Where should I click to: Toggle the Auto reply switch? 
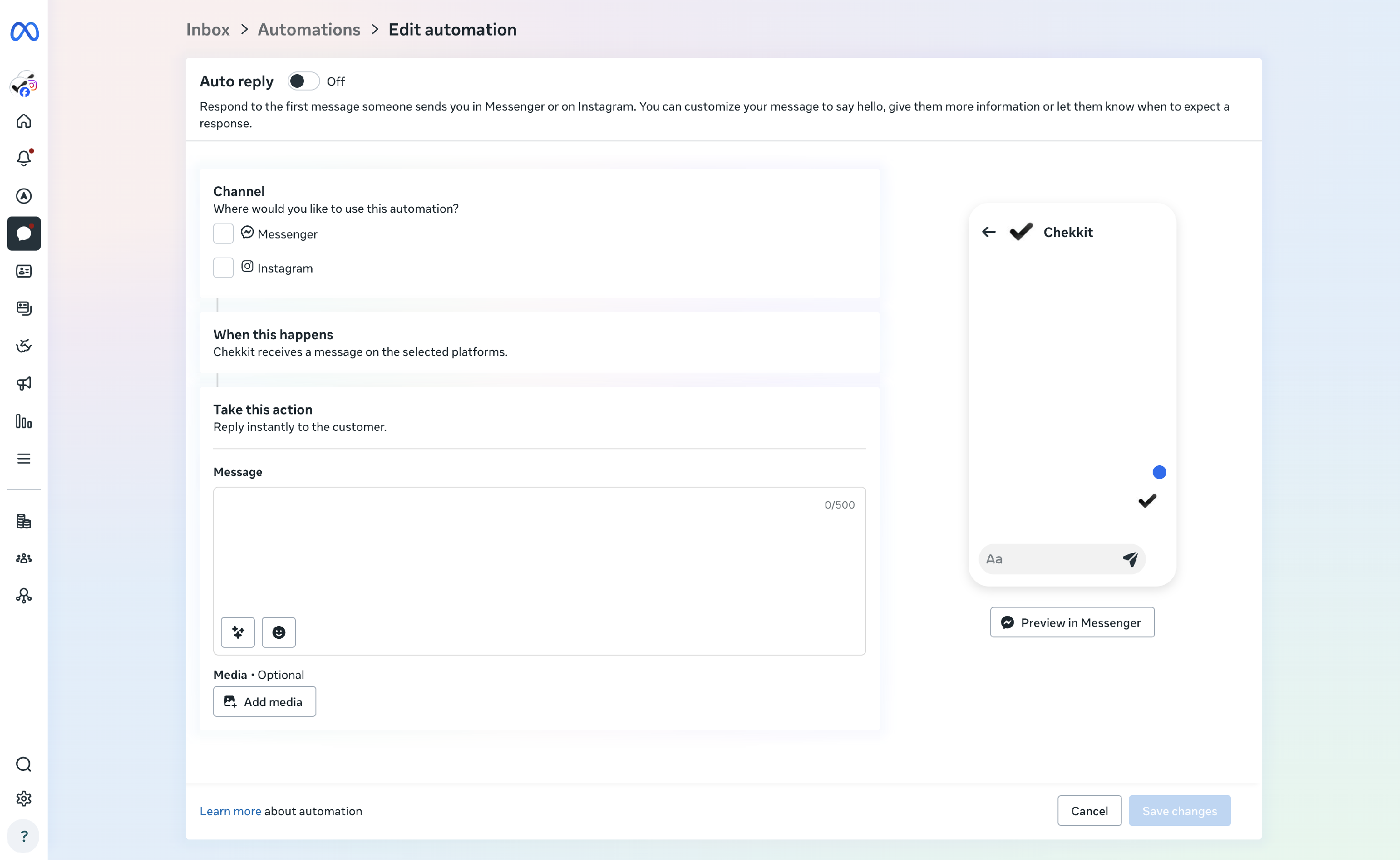(304, 81)
